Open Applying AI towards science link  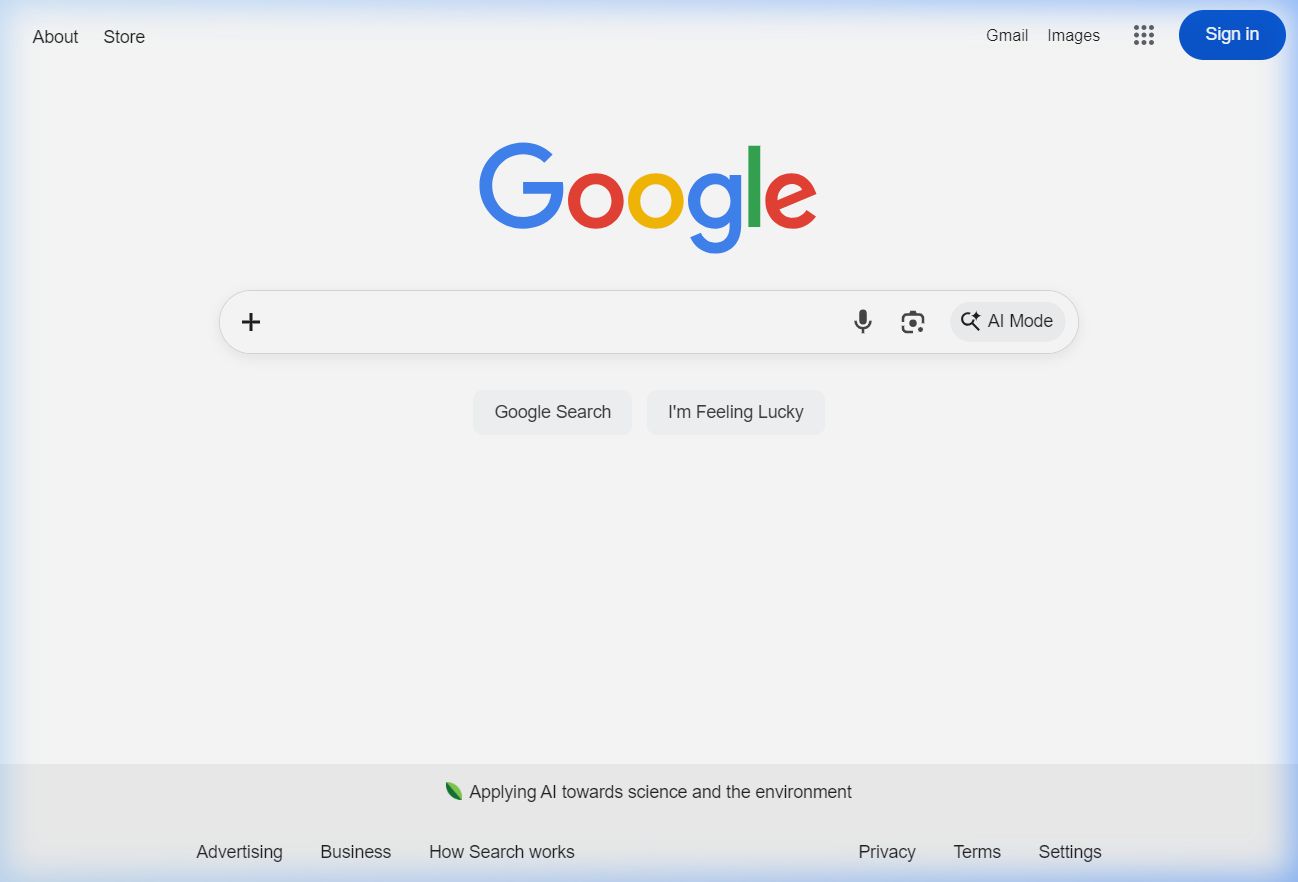(x=659, y=792)
